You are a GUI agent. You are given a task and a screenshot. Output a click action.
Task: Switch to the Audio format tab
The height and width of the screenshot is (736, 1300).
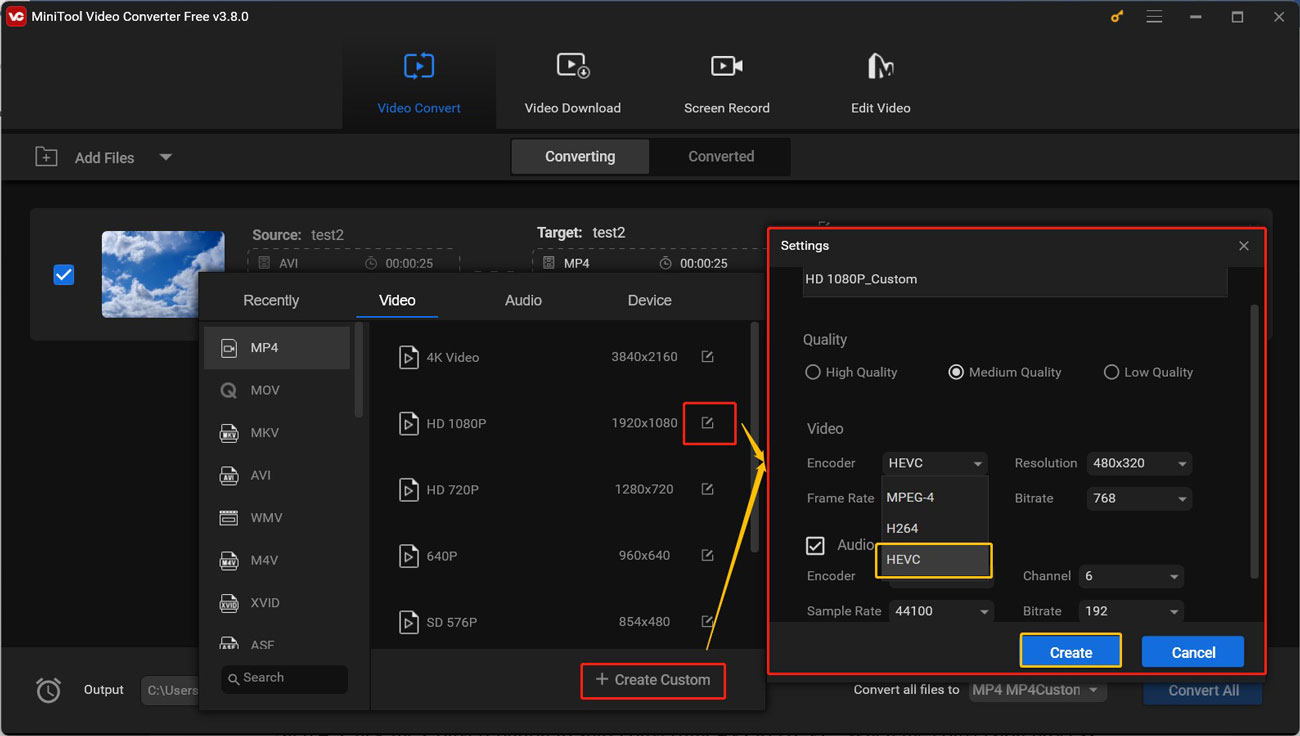point(523,300)
